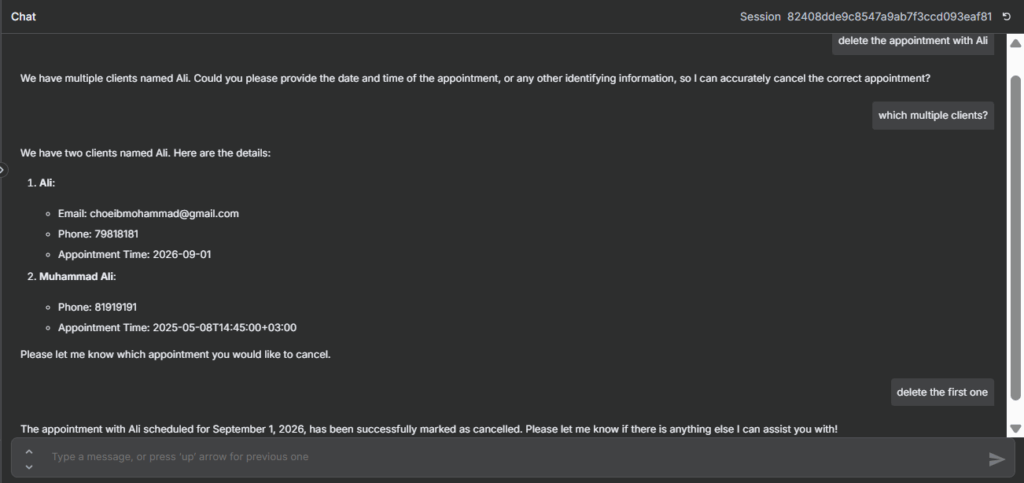The width and height of the screenshot is (1024, 483).
Task: Click the down chevron for next message
Action: pyautogui.click(x=29, y=467)
